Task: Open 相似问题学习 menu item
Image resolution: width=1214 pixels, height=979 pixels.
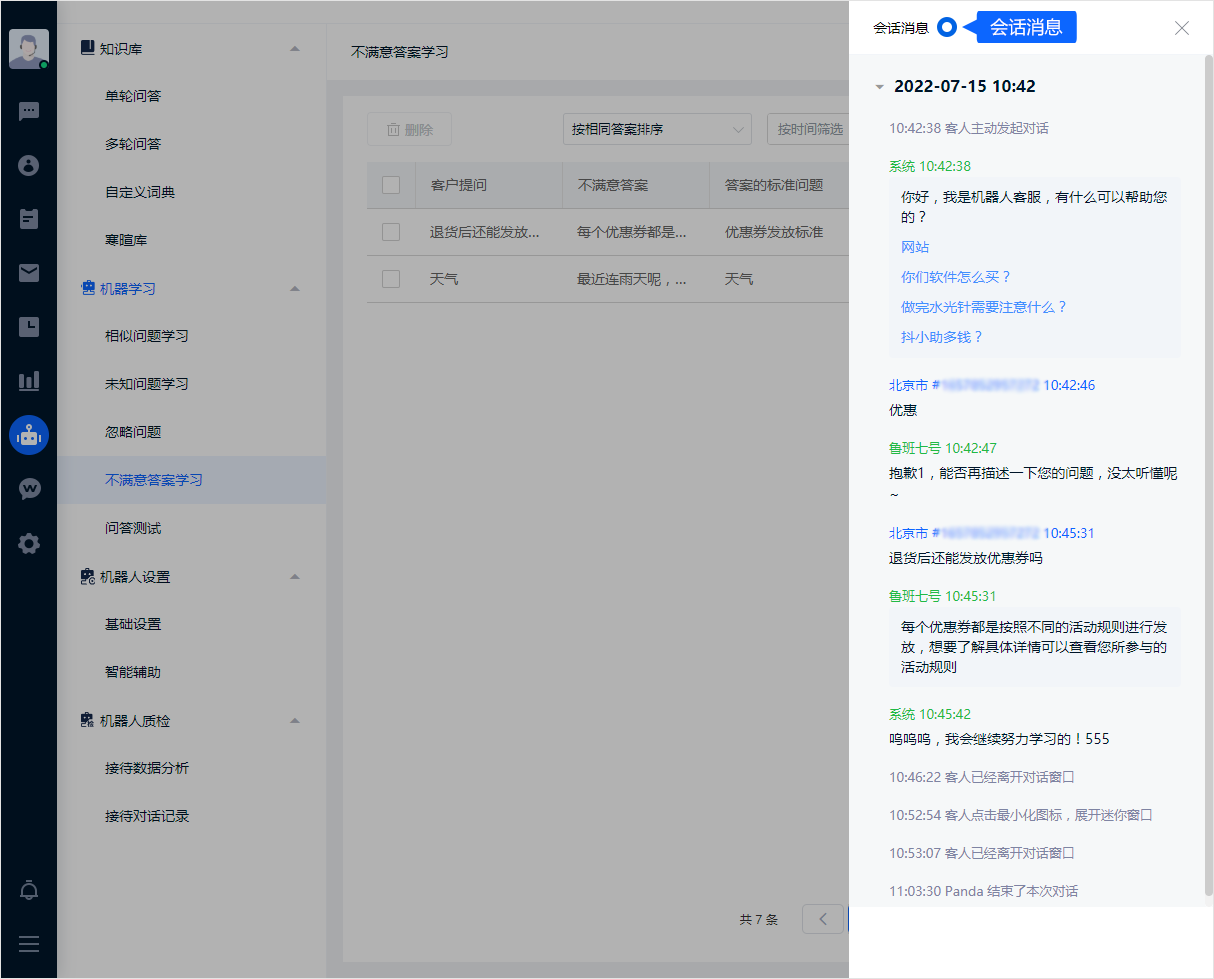Action: (147, 336)
